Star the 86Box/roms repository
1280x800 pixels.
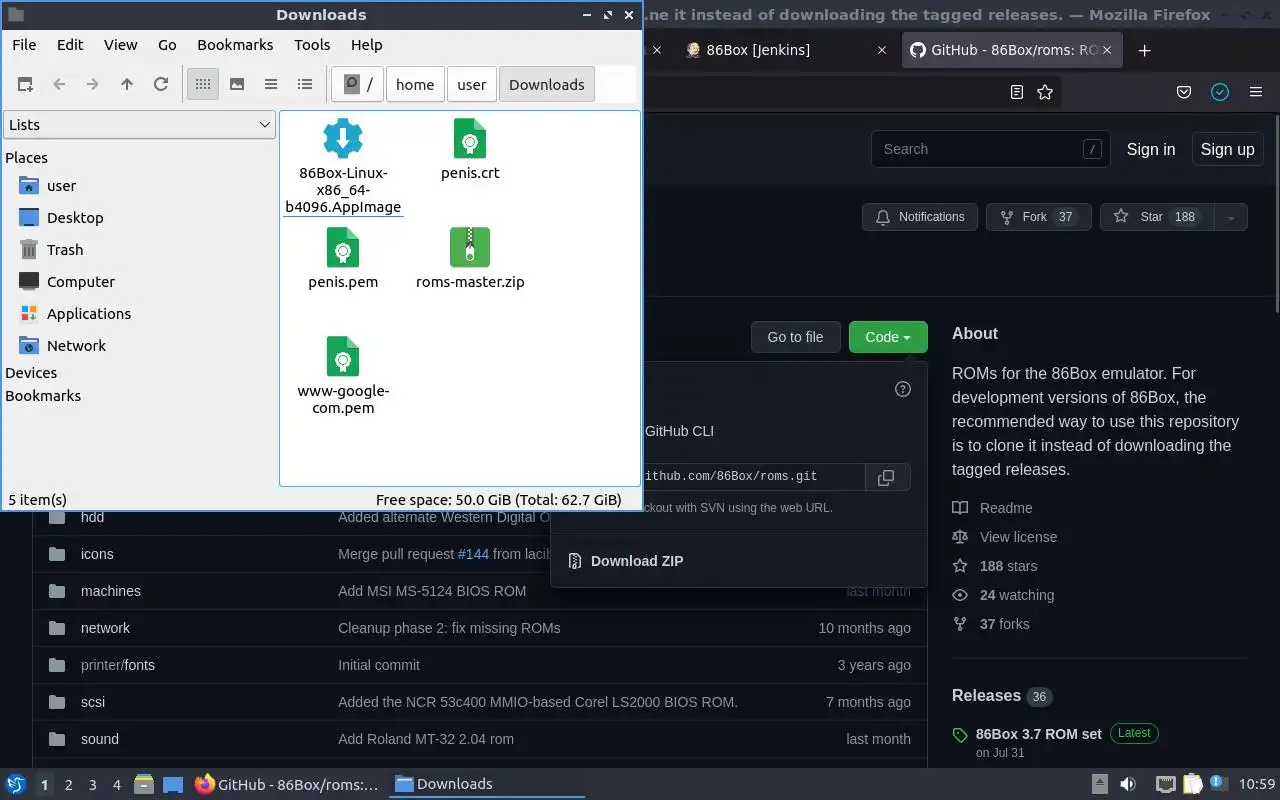coord(1157,217)
